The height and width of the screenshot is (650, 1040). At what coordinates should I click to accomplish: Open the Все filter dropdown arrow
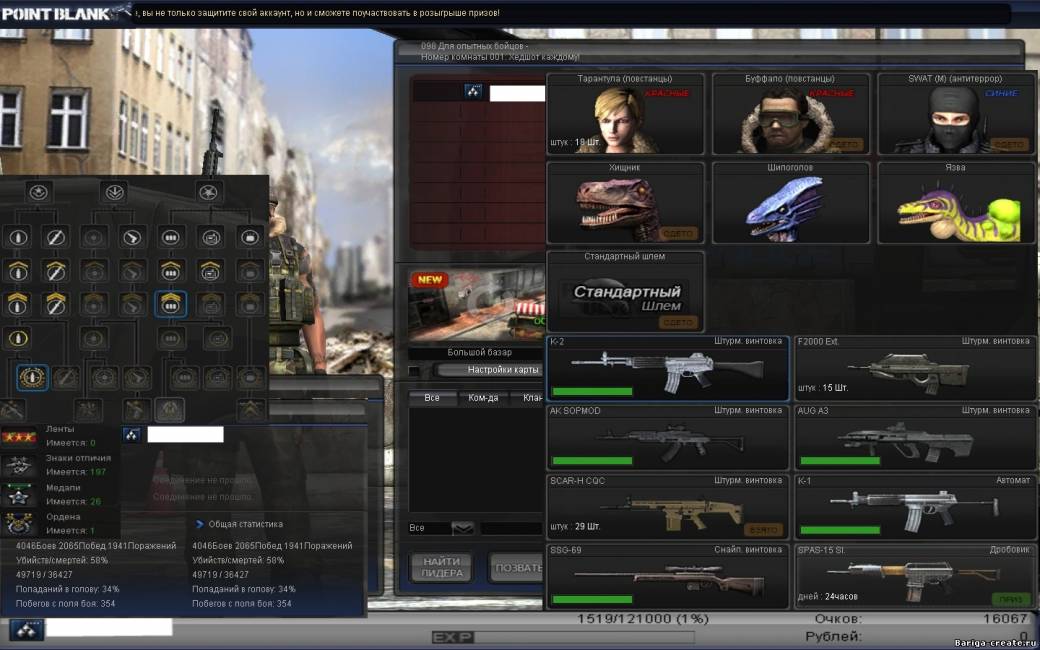pyautogui.click(x=463, y=528)
